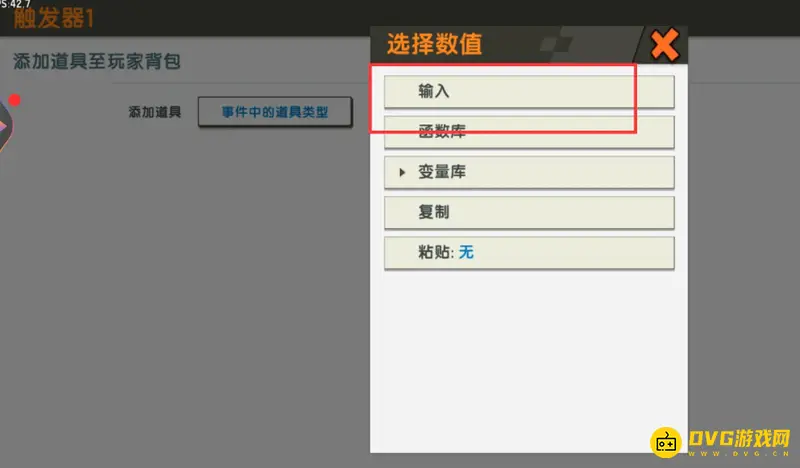Select the 选择数值 dialog title
This screenshot has width=800, height=468.
click(434, 44)
